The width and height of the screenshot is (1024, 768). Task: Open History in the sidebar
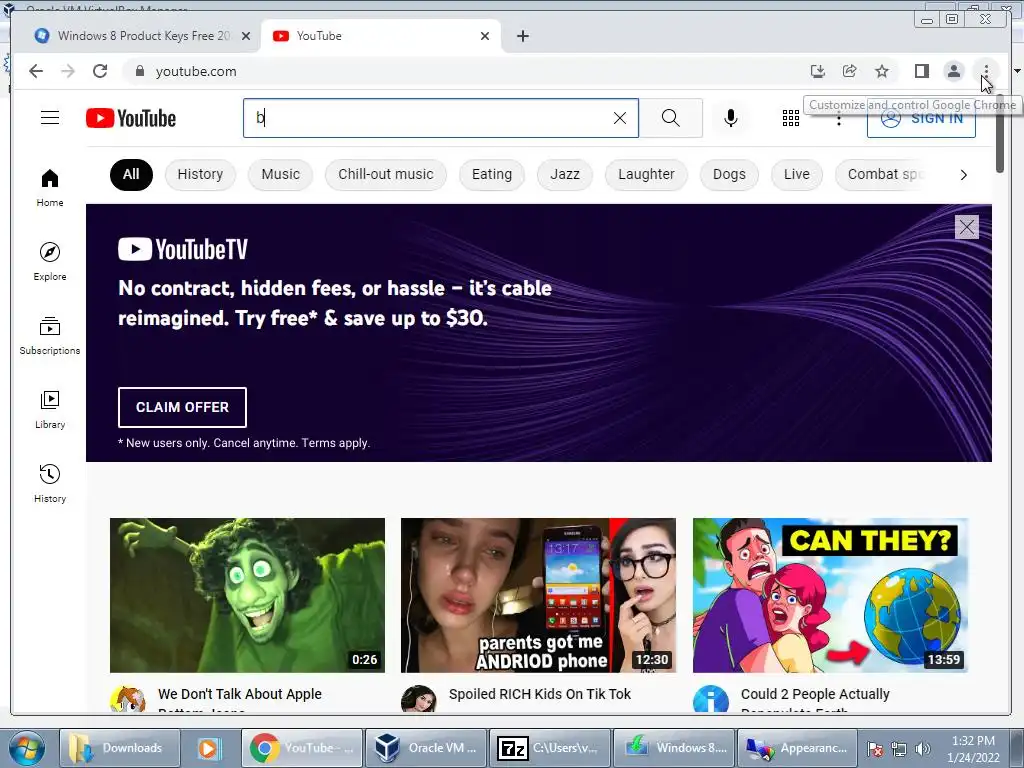pos(50,483)
